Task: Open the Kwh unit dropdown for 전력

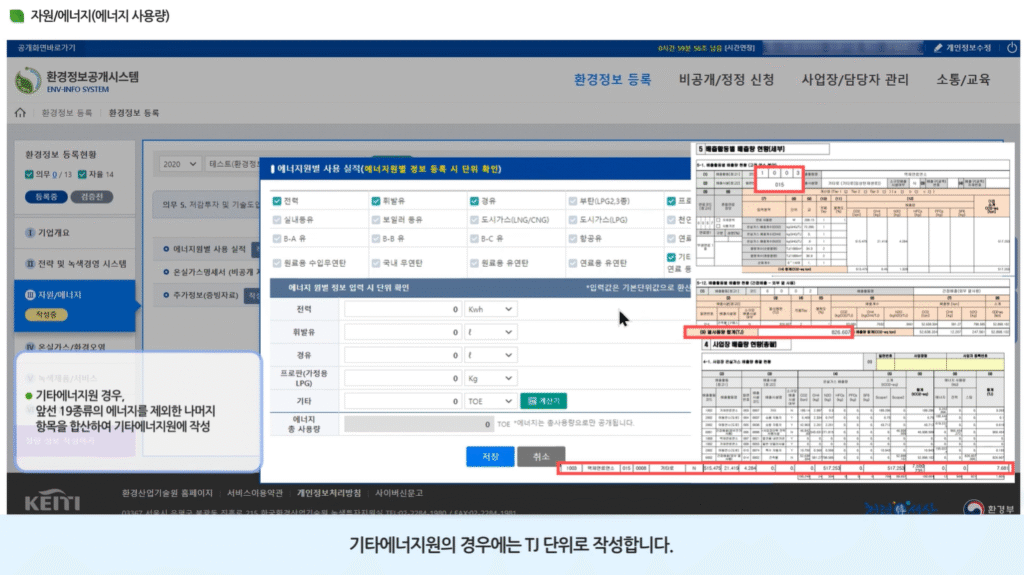Action: click(x=490, y=310)
